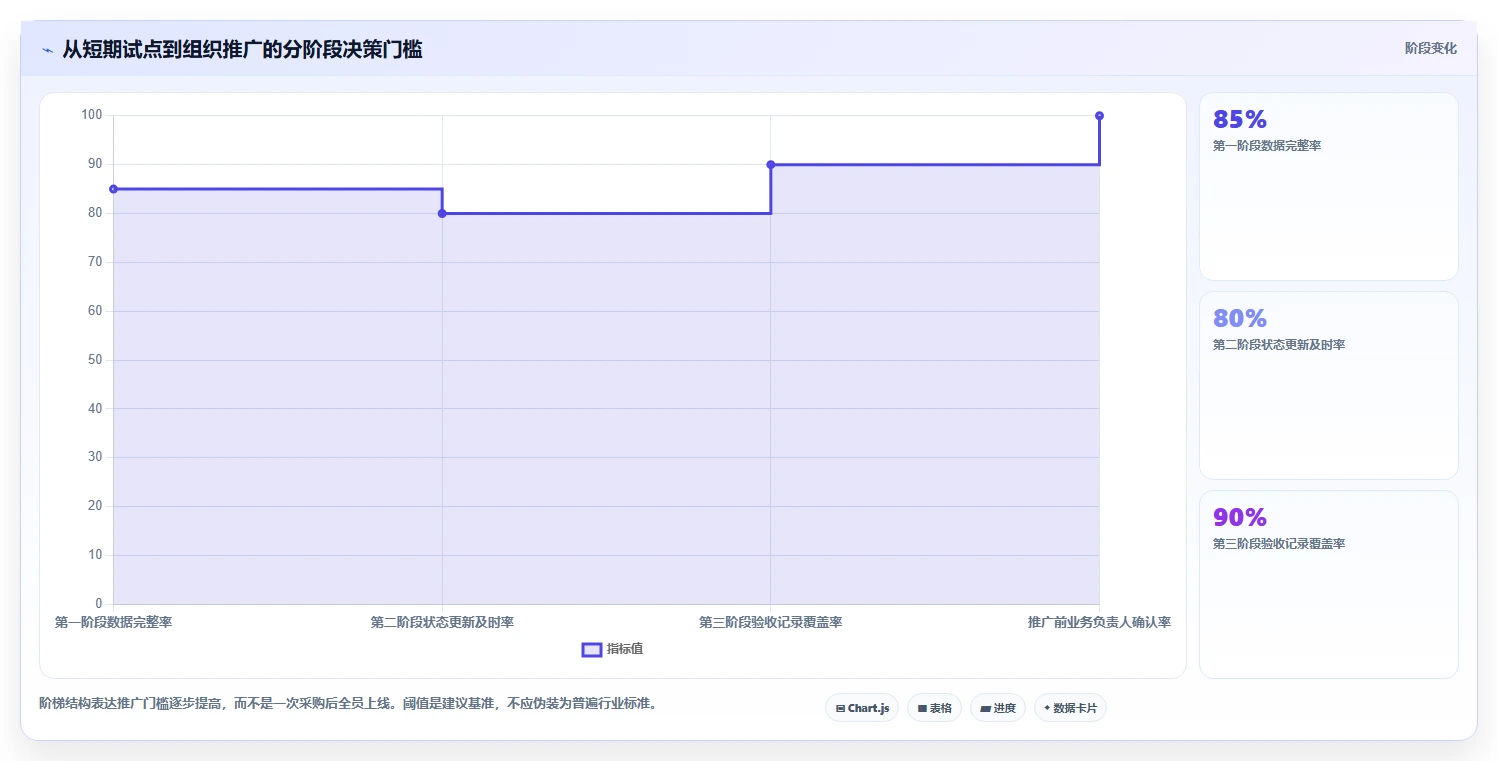Open the 90% 第三阶段验收记录覆盖率 card
1498x761 pixels.
point(1329,585)
